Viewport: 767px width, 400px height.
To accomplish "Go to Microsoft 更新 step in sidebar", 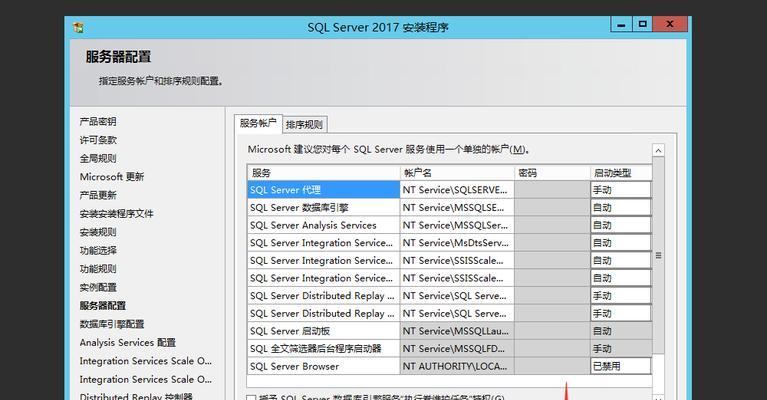I will click(x=112, y=177).
